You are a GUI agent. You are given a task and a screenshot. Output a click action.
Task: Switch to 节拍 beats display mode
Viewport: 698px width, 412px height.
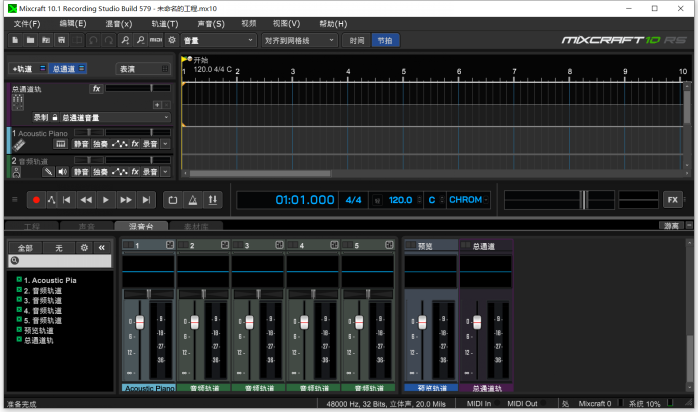point(385,40)
